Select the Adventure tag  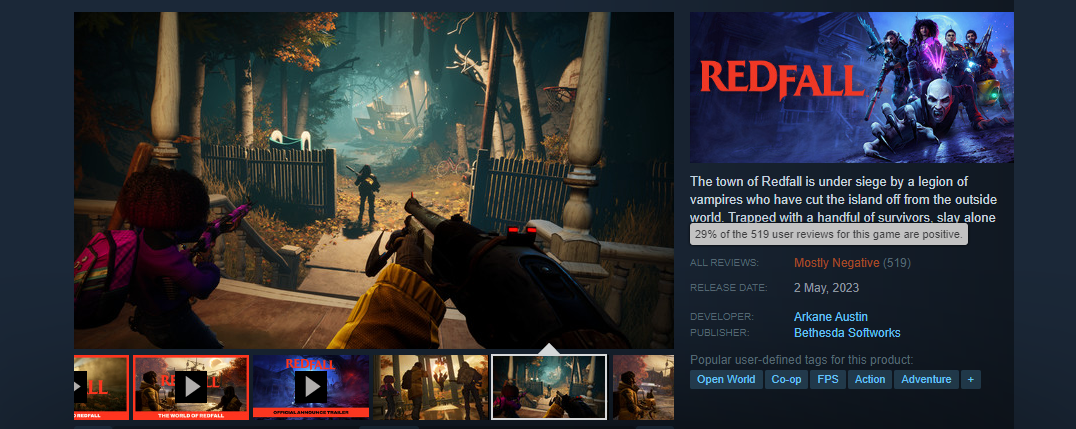(x=926, y=380)
